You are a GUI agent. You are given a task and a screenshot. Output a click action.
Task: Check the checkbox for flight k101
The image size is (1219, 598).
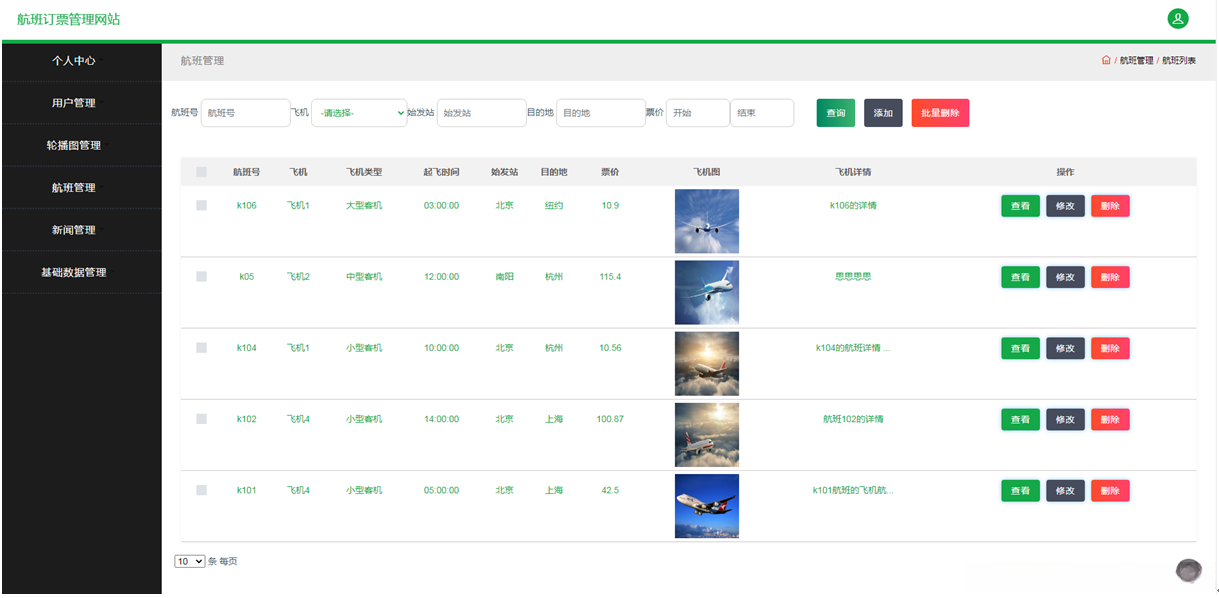(201, 490)
